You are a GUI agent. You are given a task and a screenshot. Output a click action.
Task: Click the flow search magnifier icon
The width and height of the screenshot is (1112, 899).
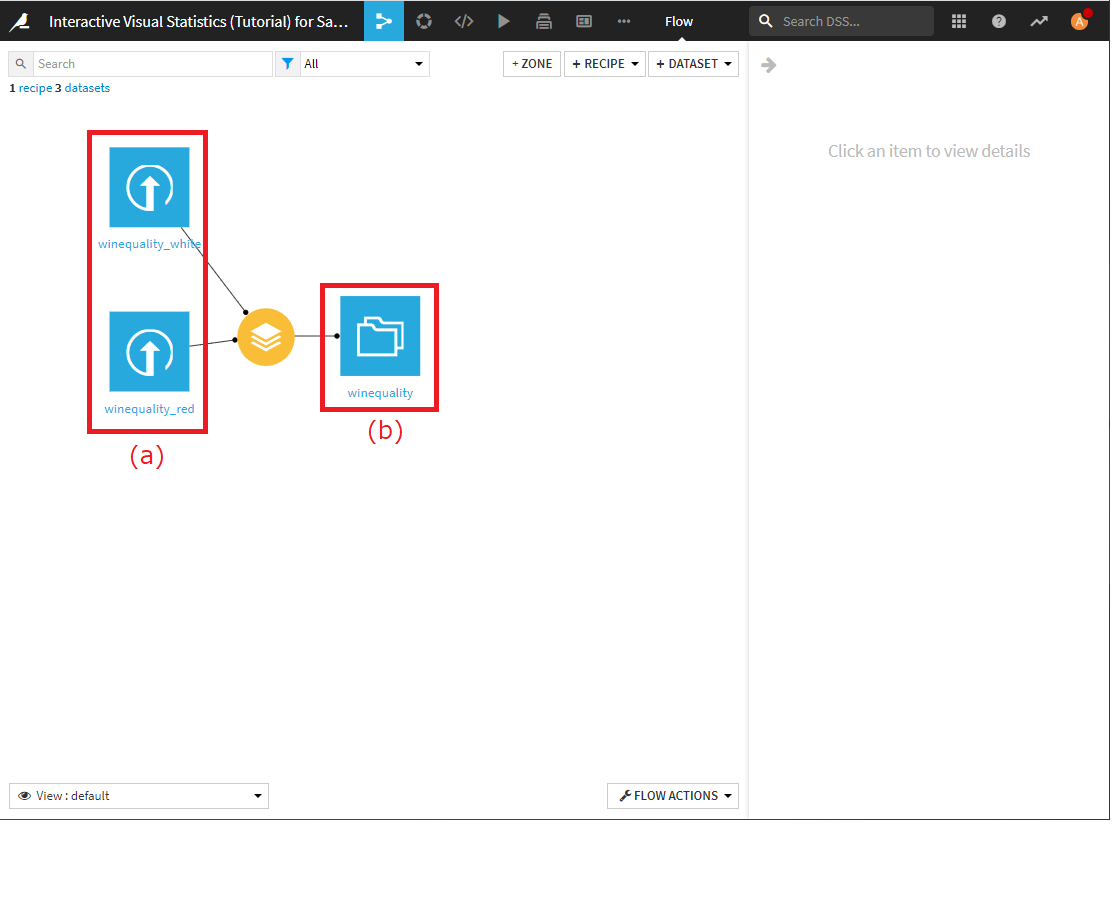tap(21, 64)
